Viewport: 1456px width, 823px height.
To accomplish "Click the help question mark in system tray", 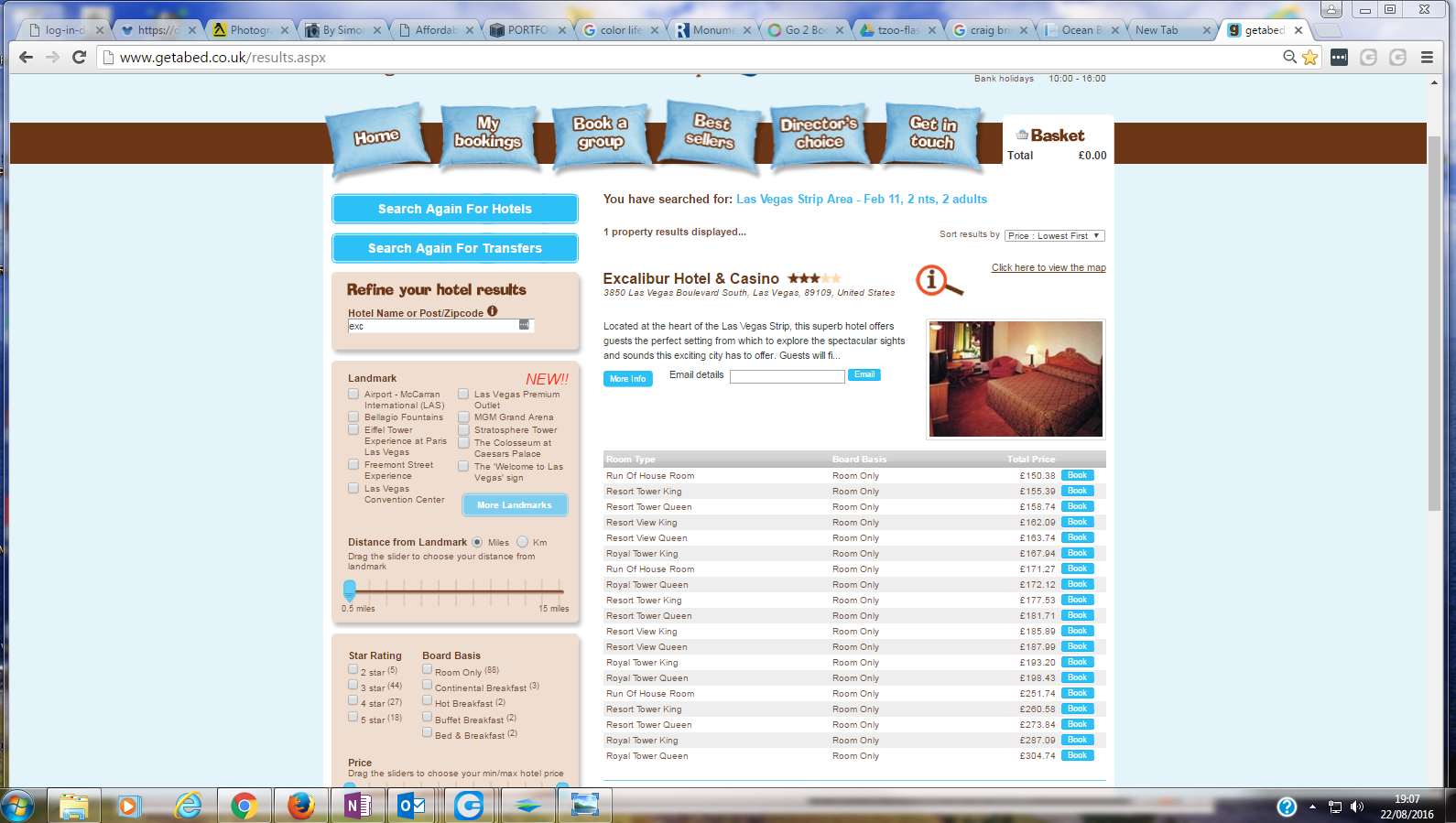I will click(1287, 807).
